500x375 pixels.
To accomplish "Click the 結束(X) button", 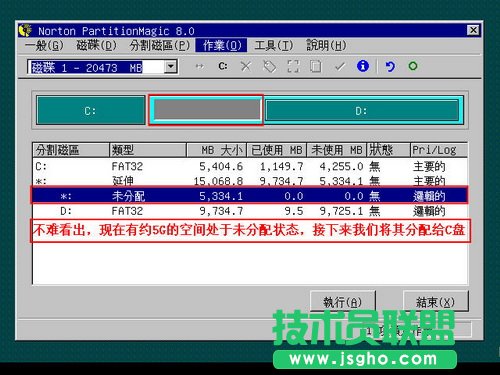I will (x=435, y=302).
